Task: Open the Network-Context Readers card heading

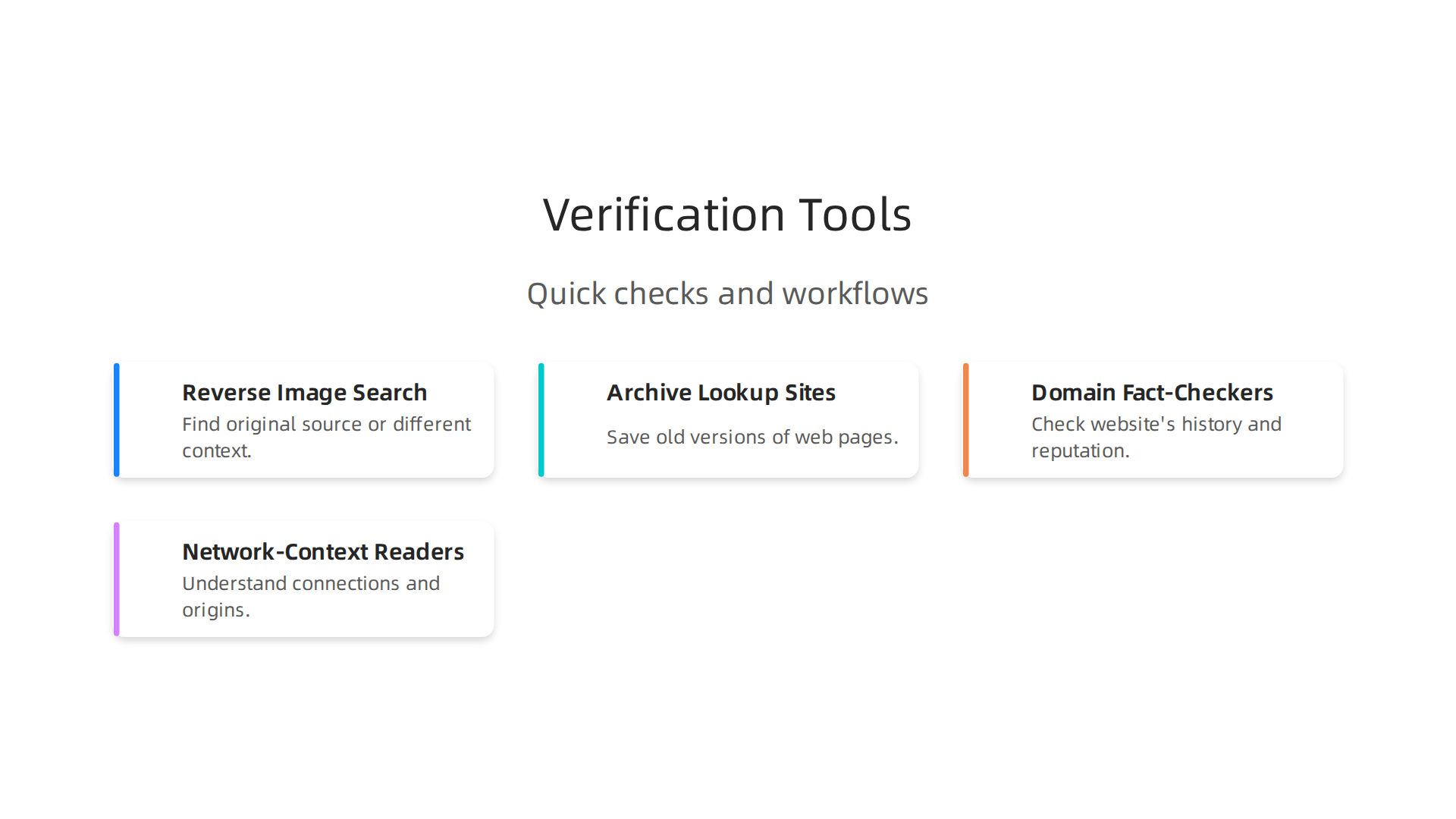Action: coord(323,552)
